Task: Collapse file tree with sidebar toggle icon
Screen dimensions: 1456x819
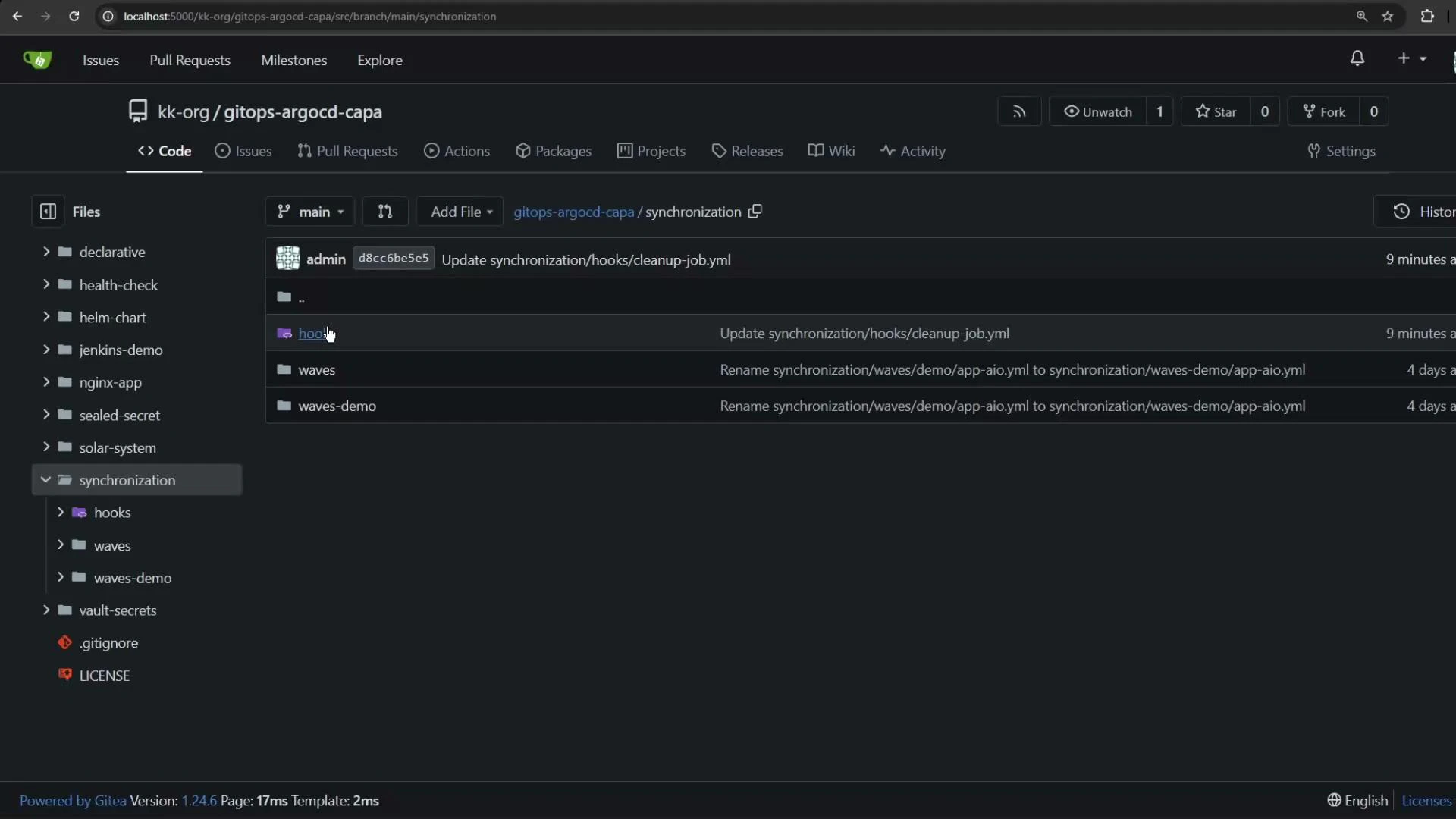Action: 48,212
